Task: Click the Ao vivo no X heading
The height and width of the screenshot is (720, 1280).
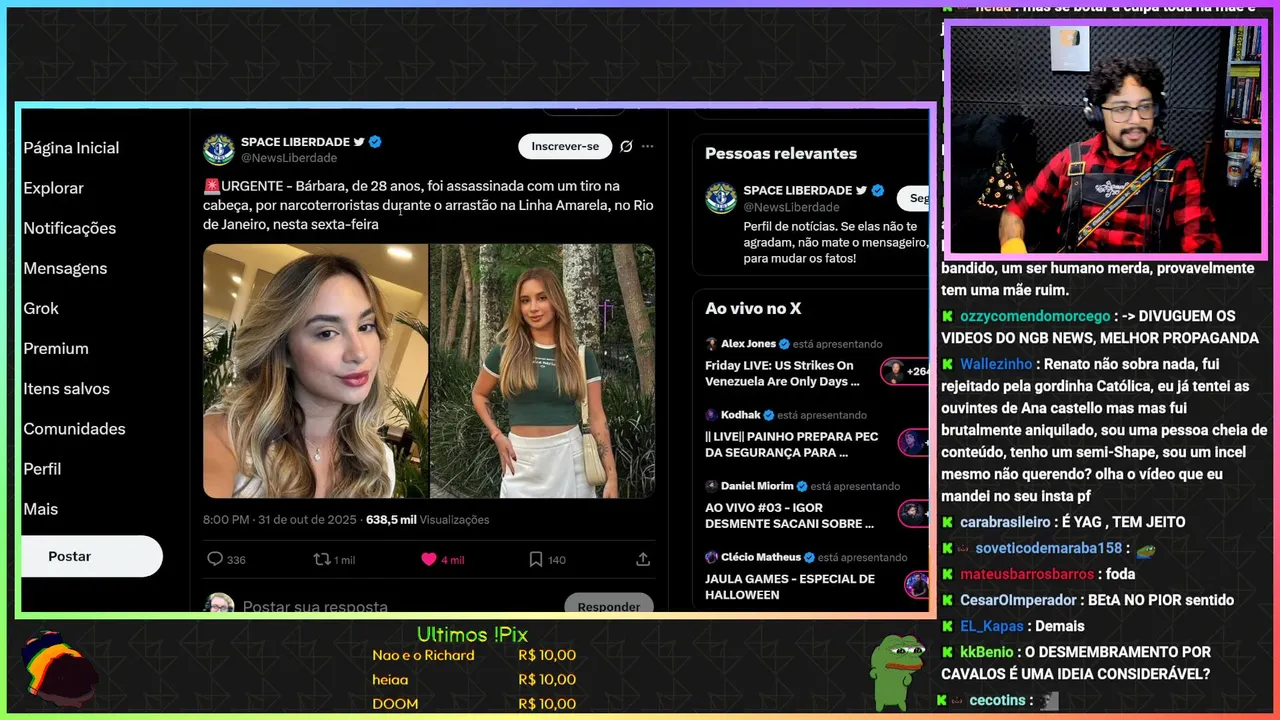Action: tap(753, 308)
